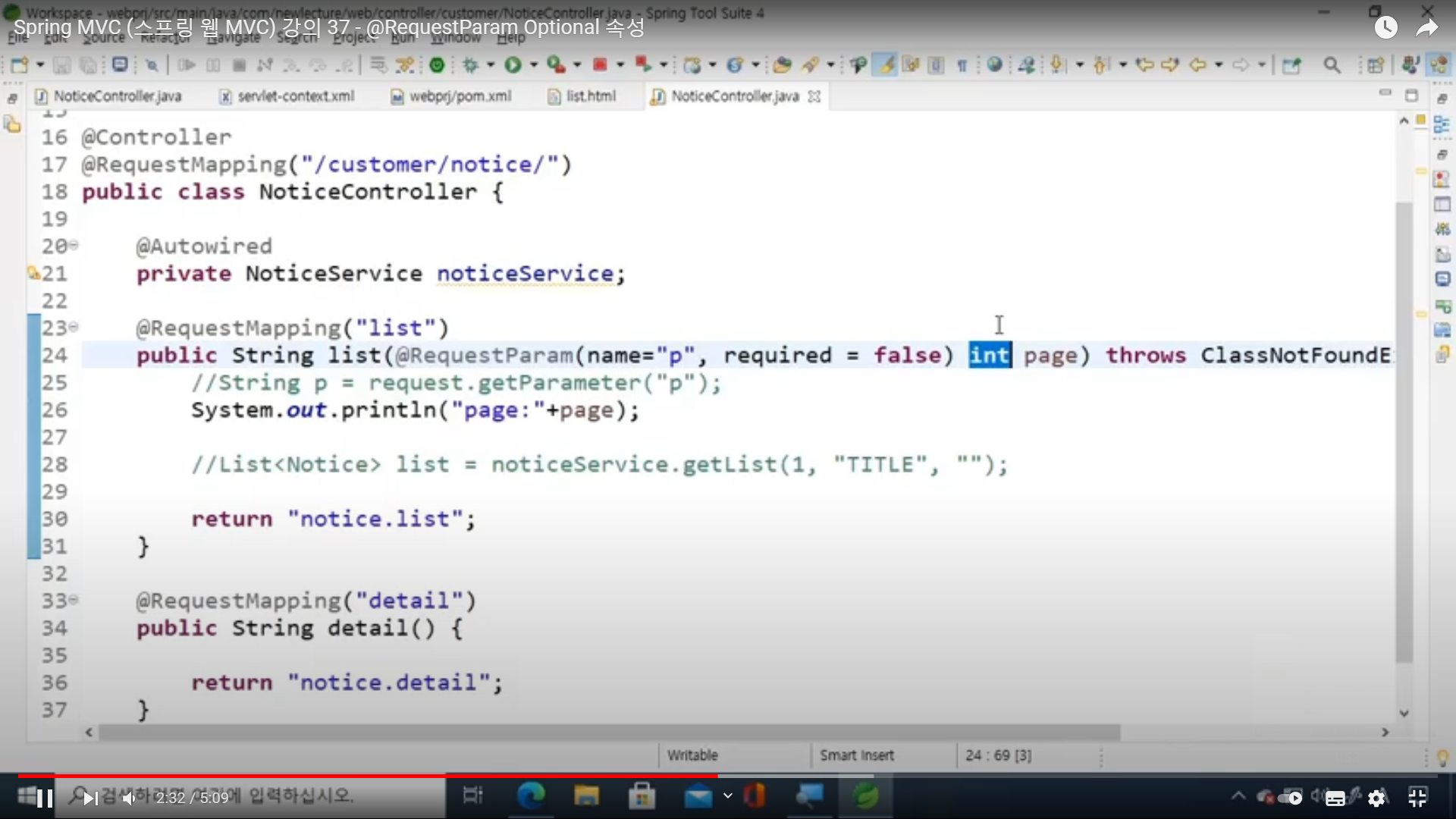The height and width of the screenshot is (819, 1456).
Task: Toggle Show Whitespace Characters pilcrow icon
Action: pyautogui.click(x=962, y=65)
